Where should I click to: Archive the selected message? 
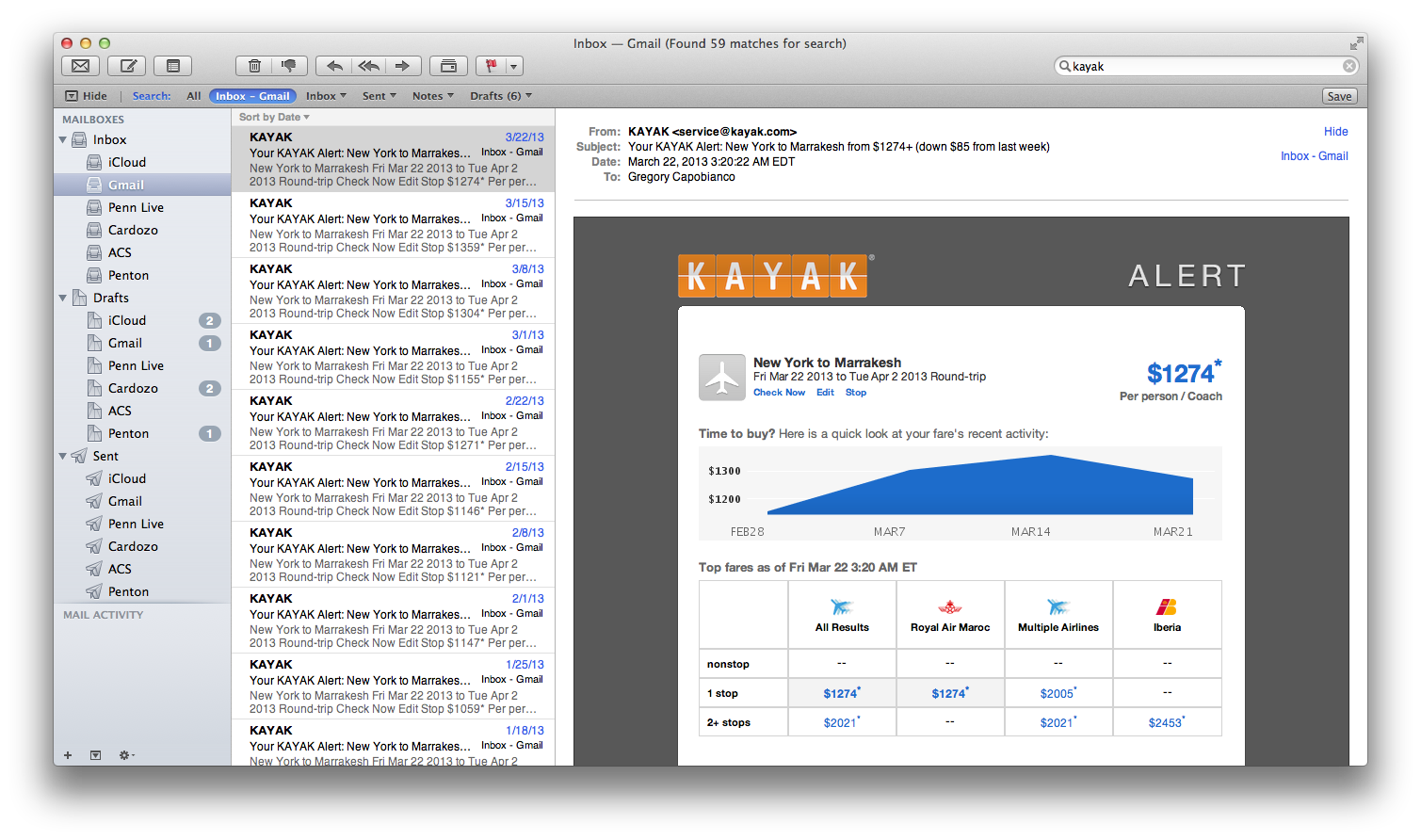tap(448, 66)
